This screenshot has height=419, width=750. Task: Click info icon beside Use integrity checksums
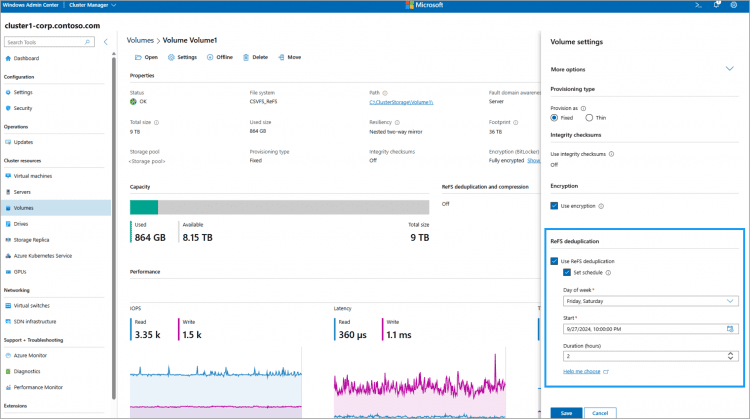point(611,154)
